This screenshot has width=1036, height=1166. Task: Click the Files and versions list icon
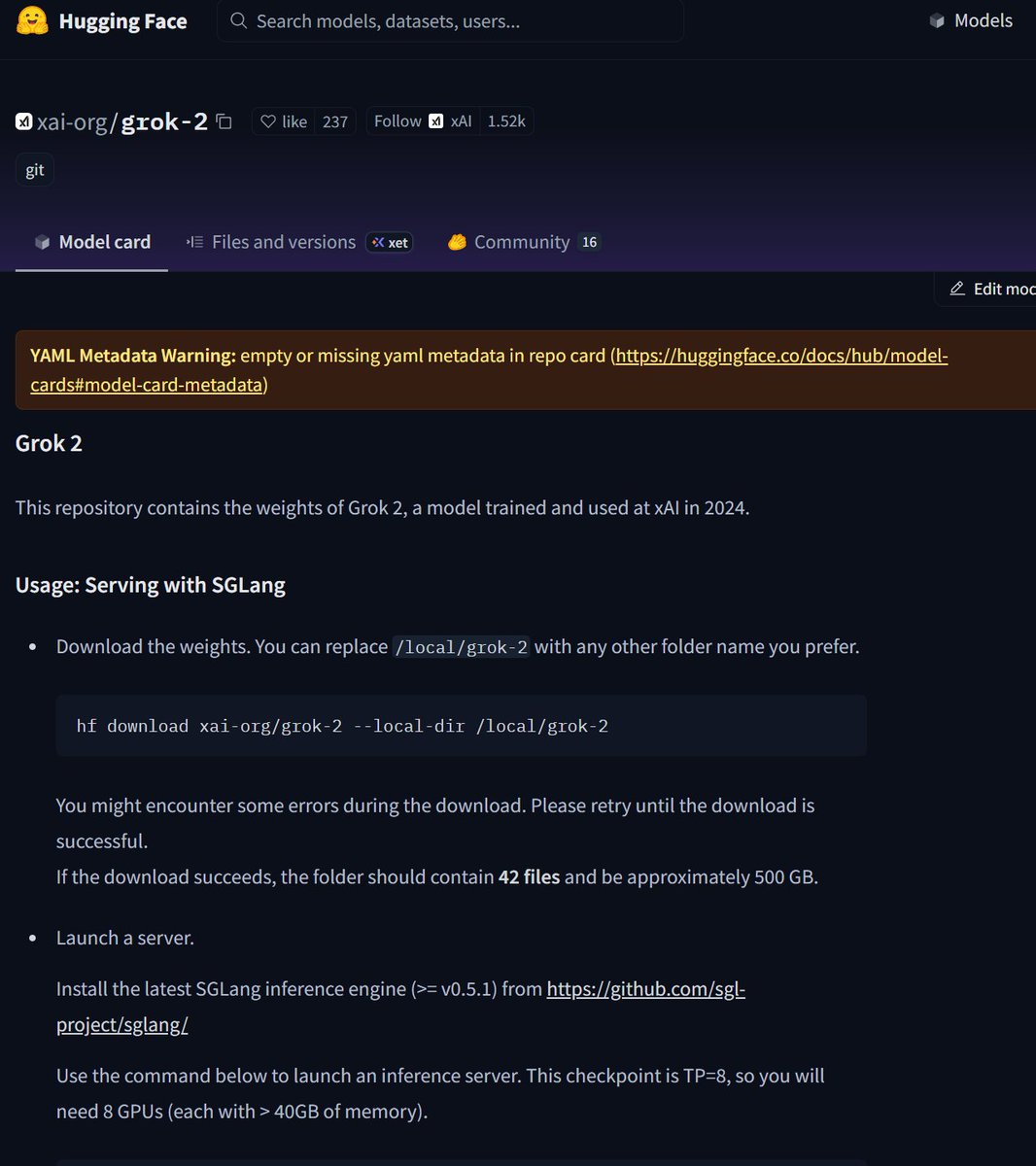(195, 242)
